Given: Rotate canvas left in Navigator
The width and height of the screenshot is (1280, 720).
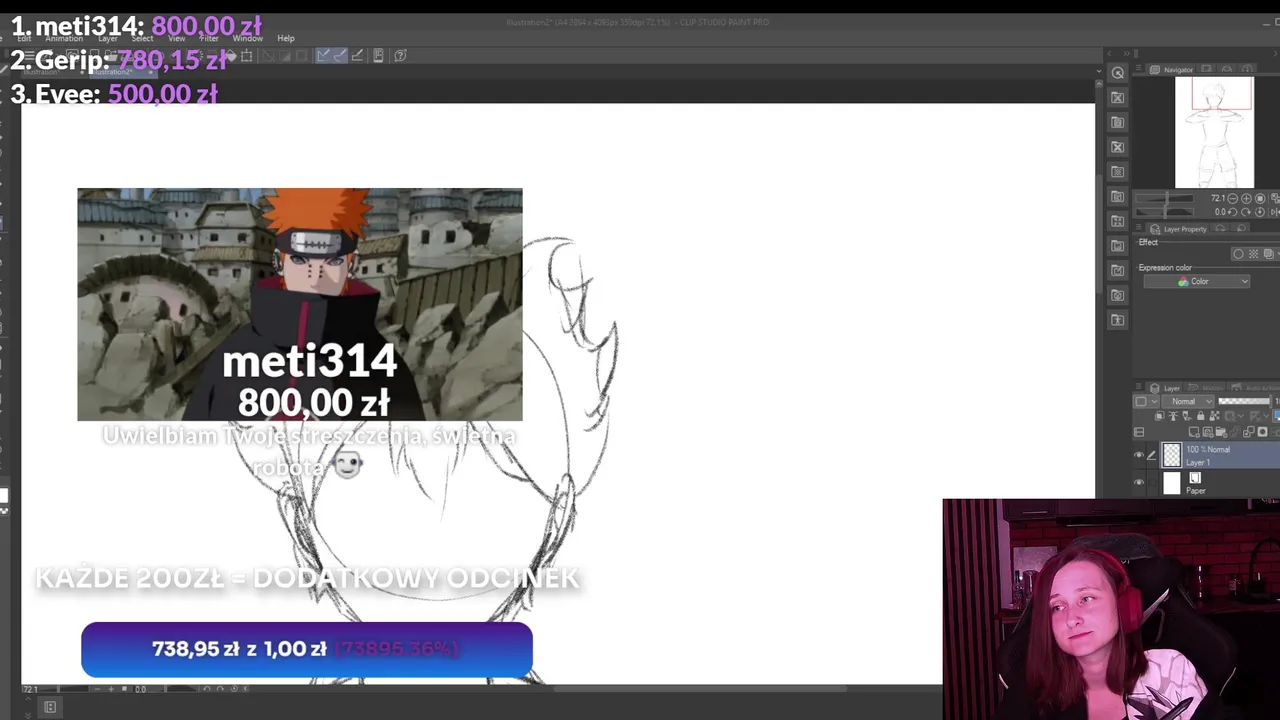Looking at the screenshot, I should tap(1232, 212).
